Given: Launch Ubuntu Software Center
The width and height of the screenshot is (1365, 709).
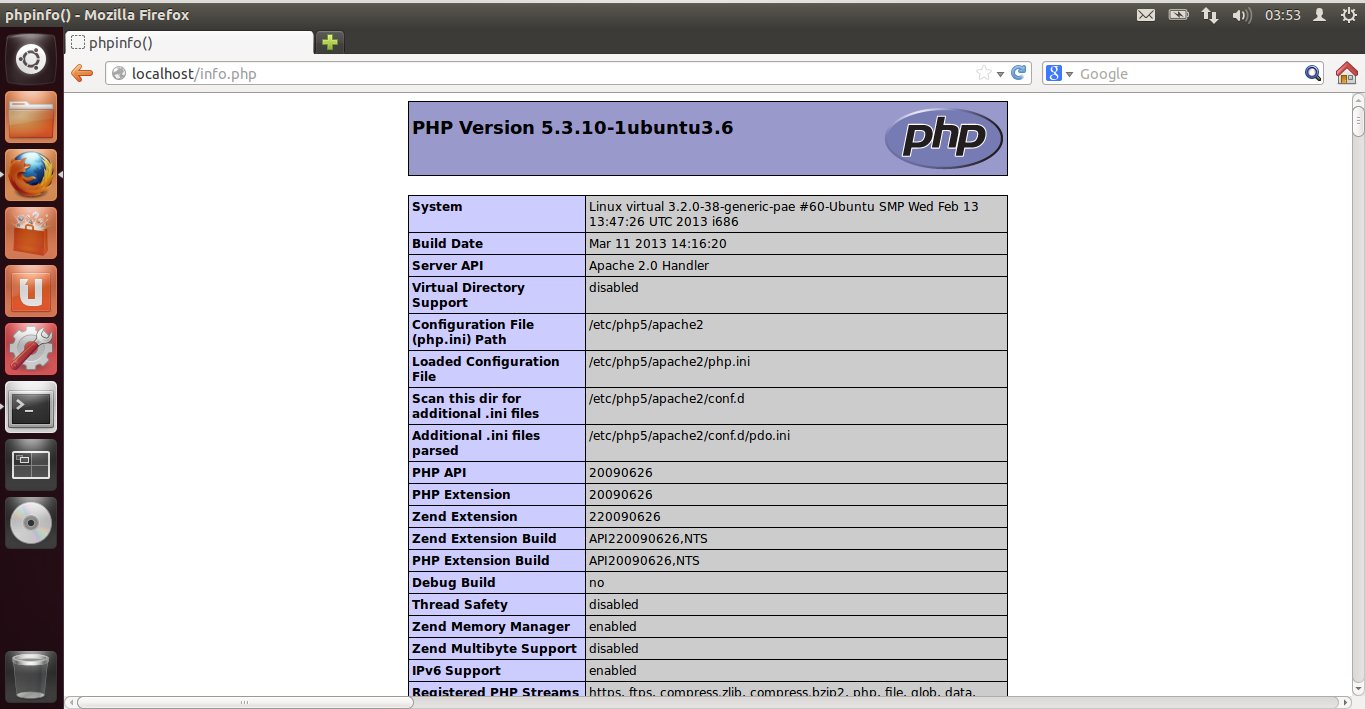Looking at the screenshot, I should coord(31,234).
